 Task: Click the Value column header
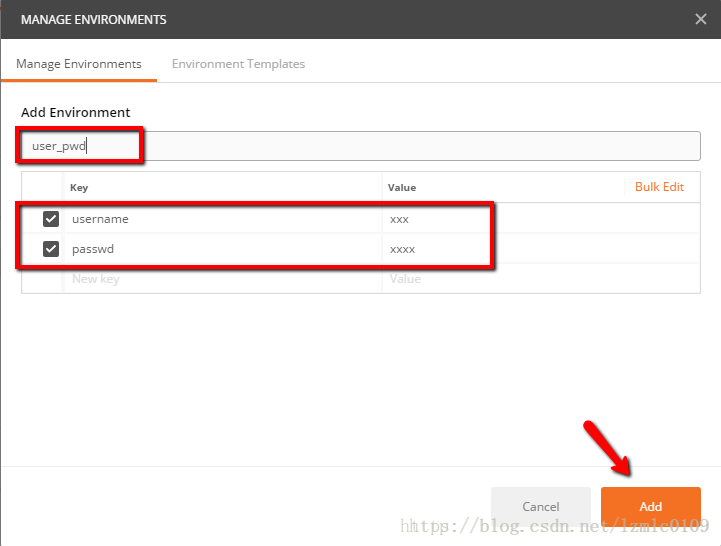coord(402,188)
